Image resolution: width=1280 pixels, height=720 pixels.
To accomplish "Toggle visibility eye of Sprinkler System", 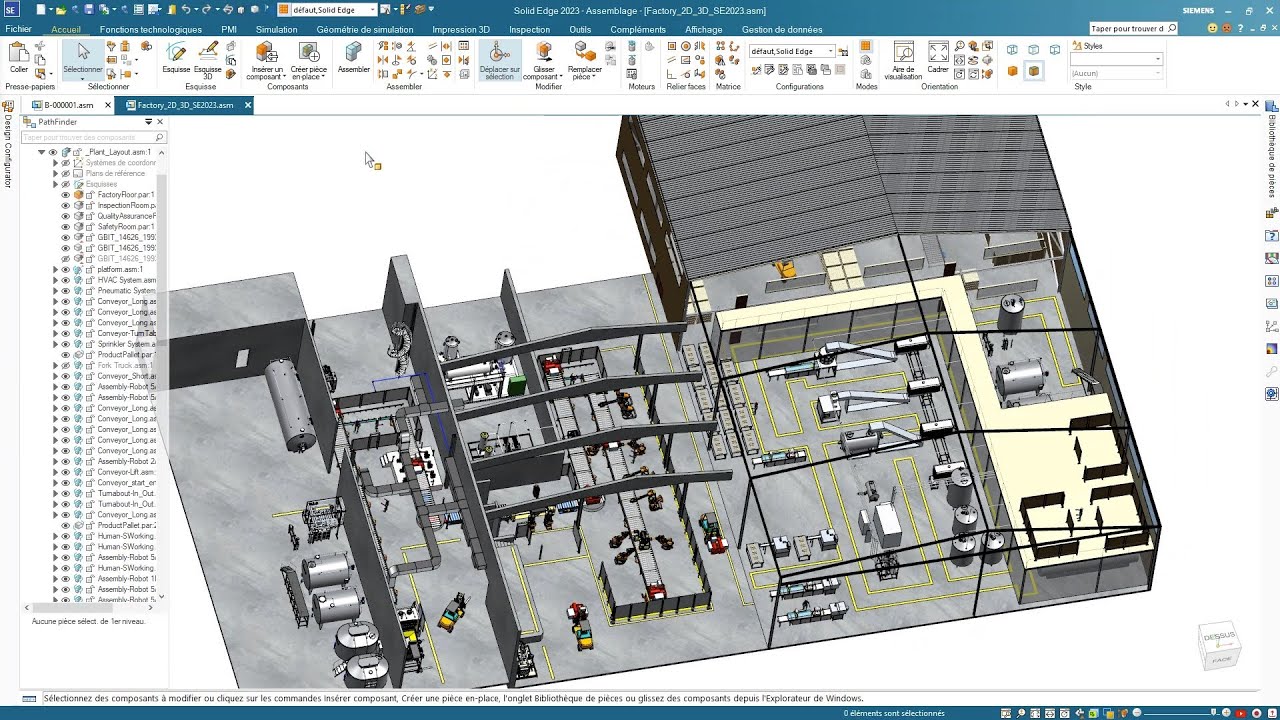I will (x=66, y=344).
